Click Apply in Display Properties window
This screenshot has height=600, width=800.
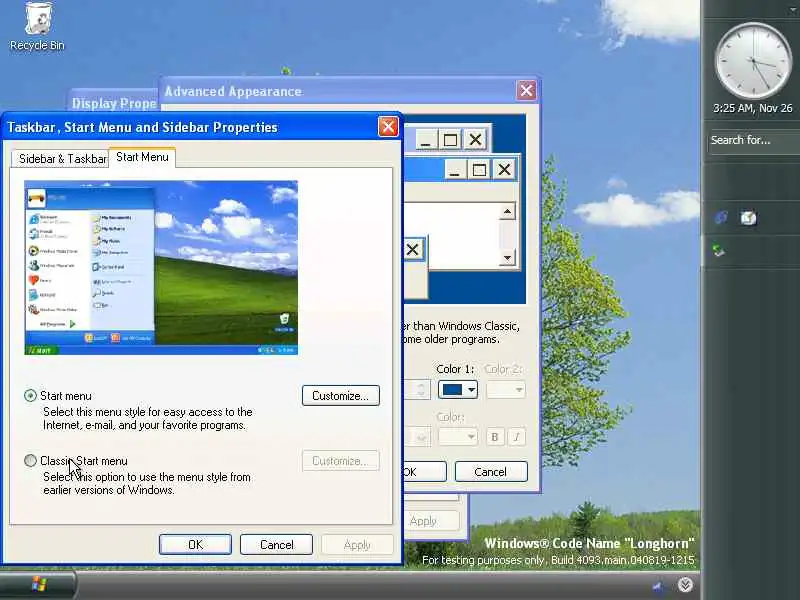click(x=432, y=521)
